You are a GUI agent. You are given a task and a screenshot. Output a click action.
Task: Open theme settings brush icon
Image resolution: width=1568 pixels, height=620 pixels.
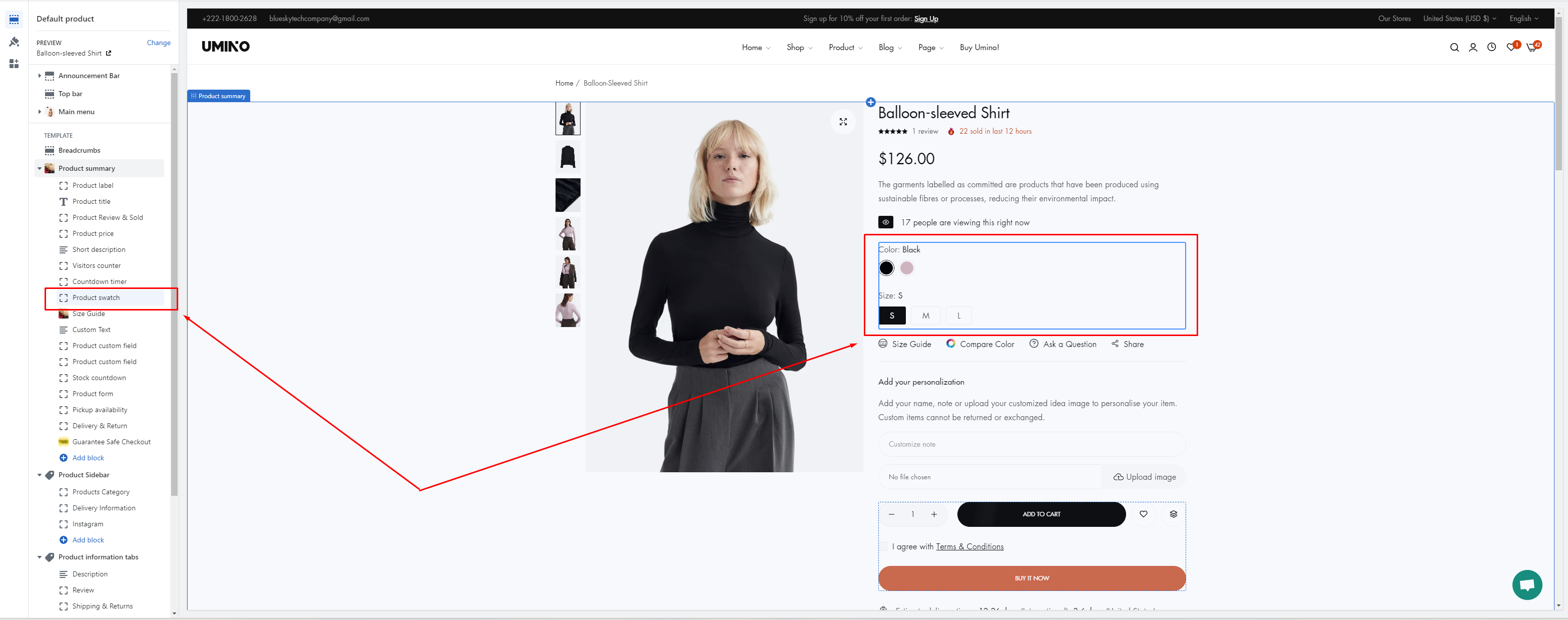14,42
